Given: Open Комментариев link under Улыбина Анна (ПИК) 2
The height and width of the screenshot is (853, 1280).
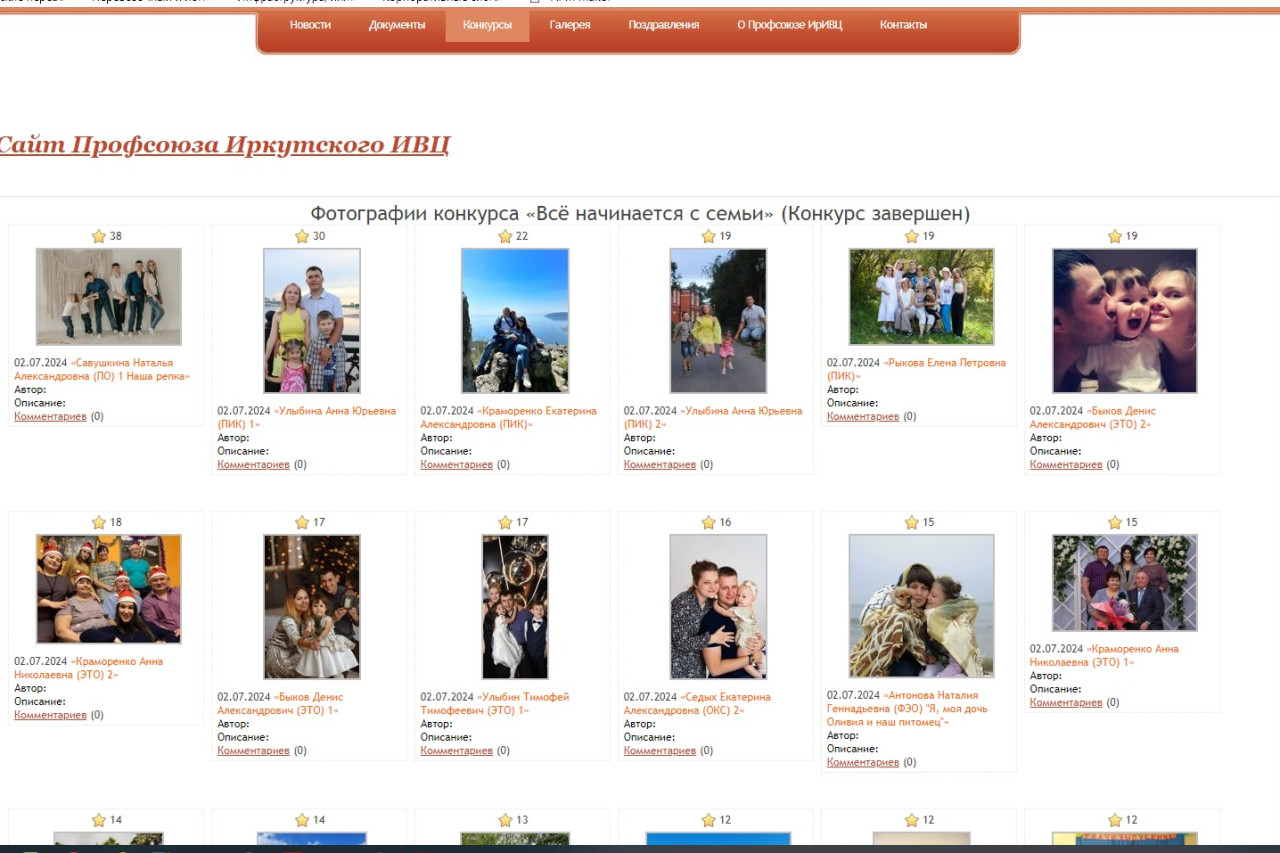Looking at the screenshot, I should 660,465.
